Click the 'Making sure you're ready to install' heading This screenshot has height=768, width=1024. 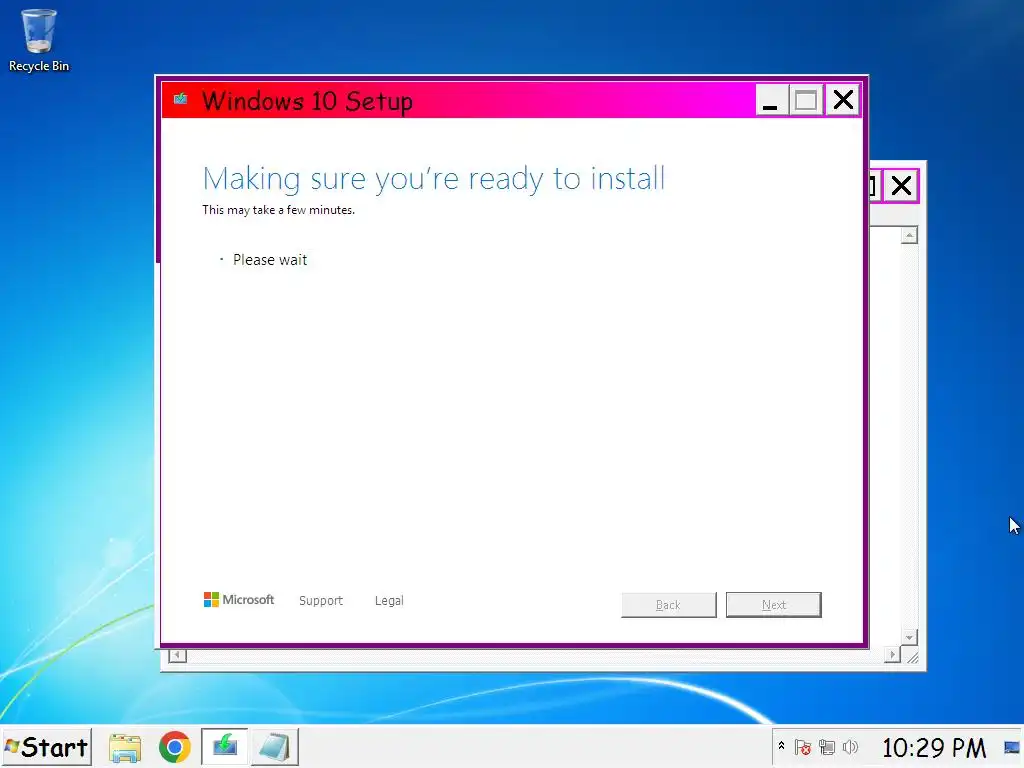pos(434,179)
